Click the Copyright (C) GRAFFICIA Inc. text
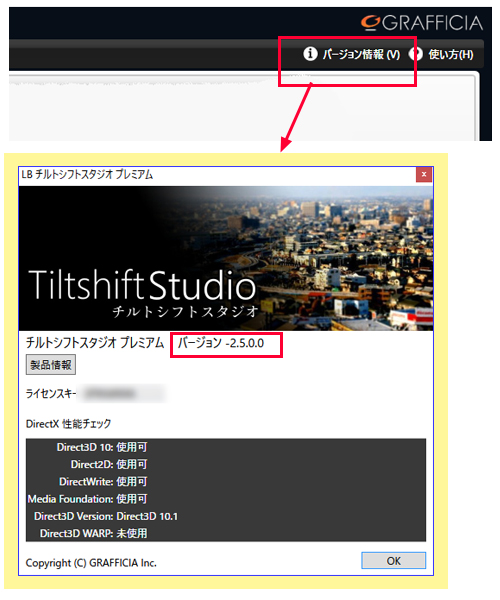Image resolution: width=500 pixels, height=600 pixels. [x=91, y=563]
